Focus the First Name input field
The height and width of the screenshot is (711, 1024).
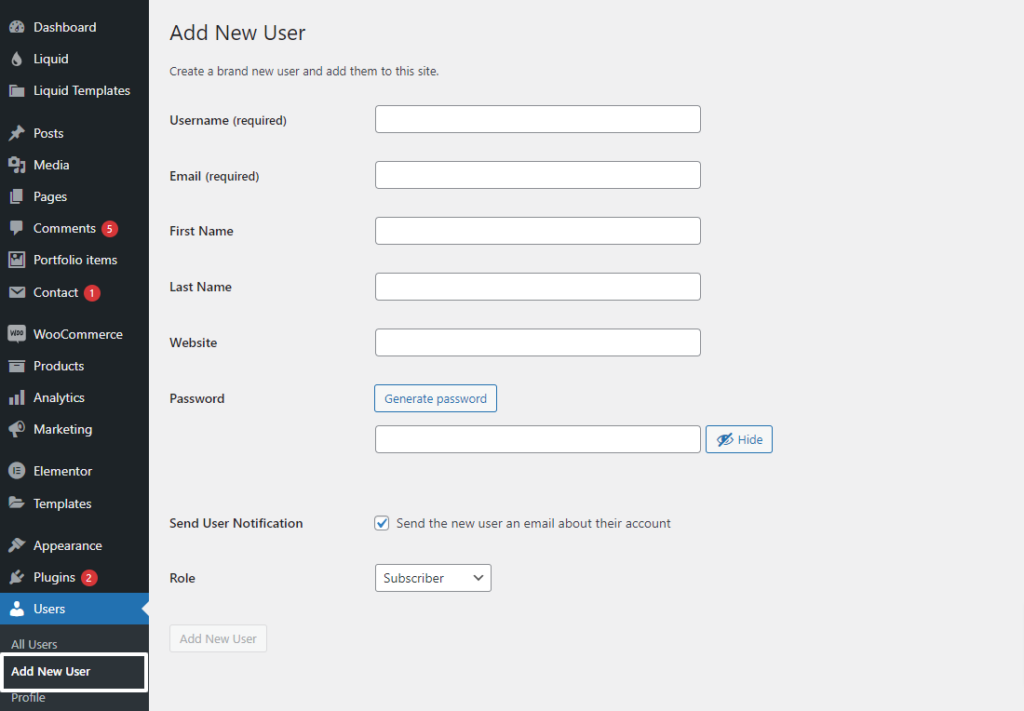point(537,231)
